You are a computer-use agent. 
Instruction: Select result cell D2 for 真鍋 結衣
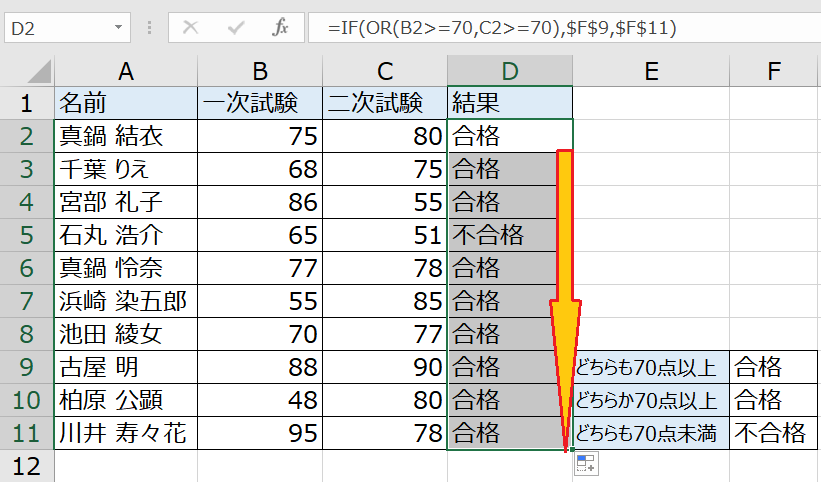pyautogui.click(x=510, y=136)
